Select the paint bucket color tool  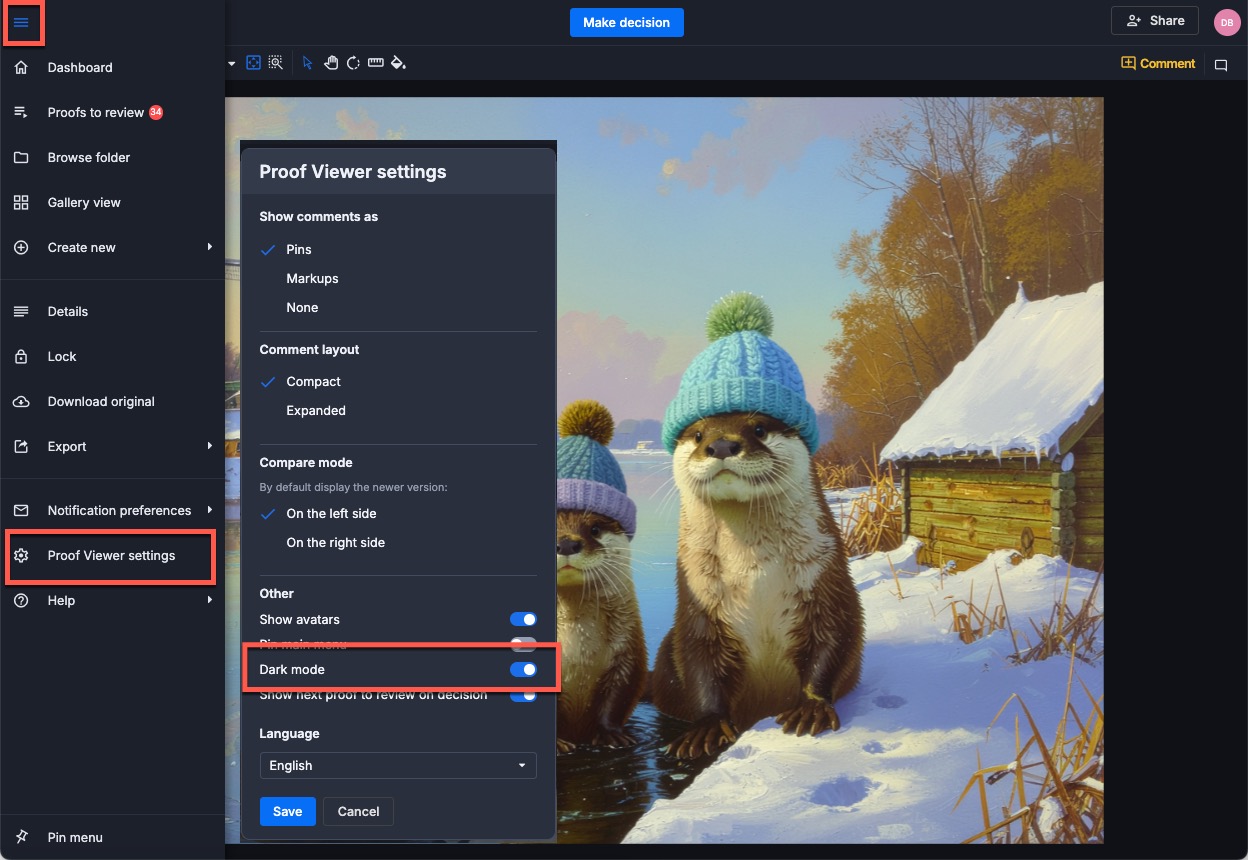(x=398, y=63)
